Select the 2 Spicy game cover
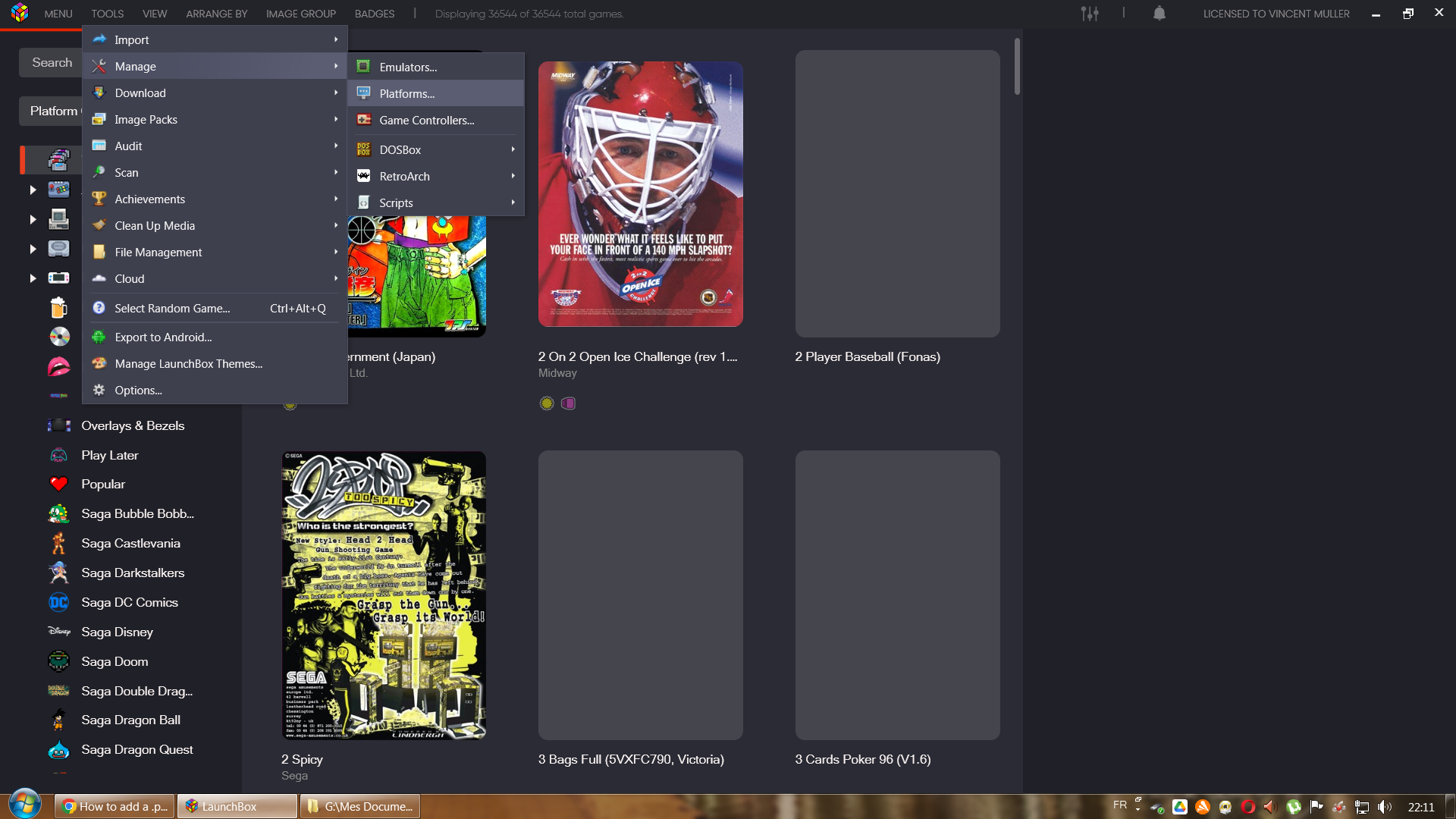Screen dimensions: 1456x819 tap(384, 595)
